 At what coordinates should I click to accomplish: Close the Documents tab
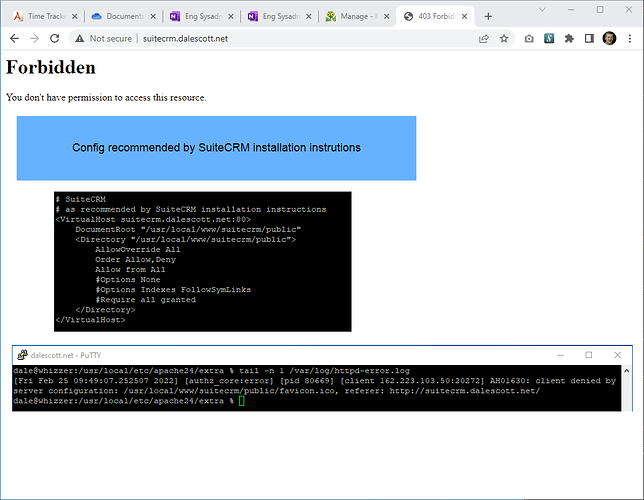153,16
